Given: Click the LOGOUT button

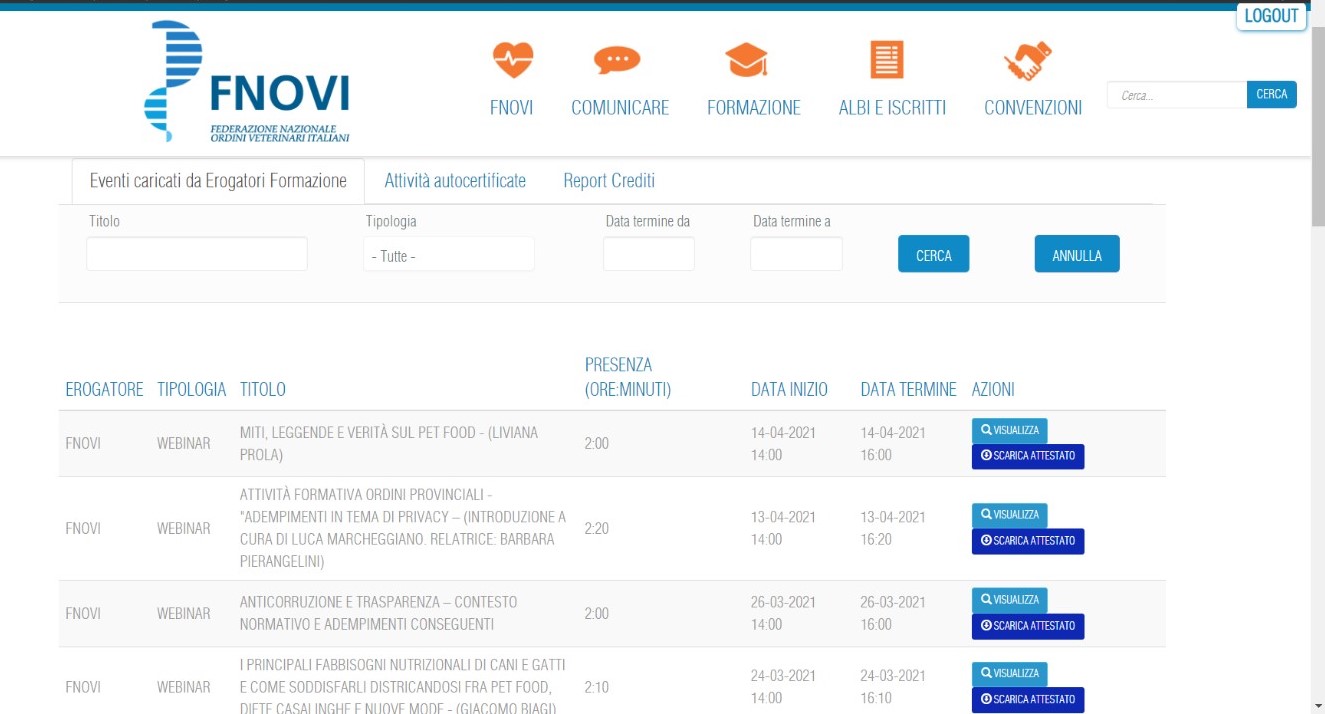Looking at the screenshot, I should (x=1271, y=17).
